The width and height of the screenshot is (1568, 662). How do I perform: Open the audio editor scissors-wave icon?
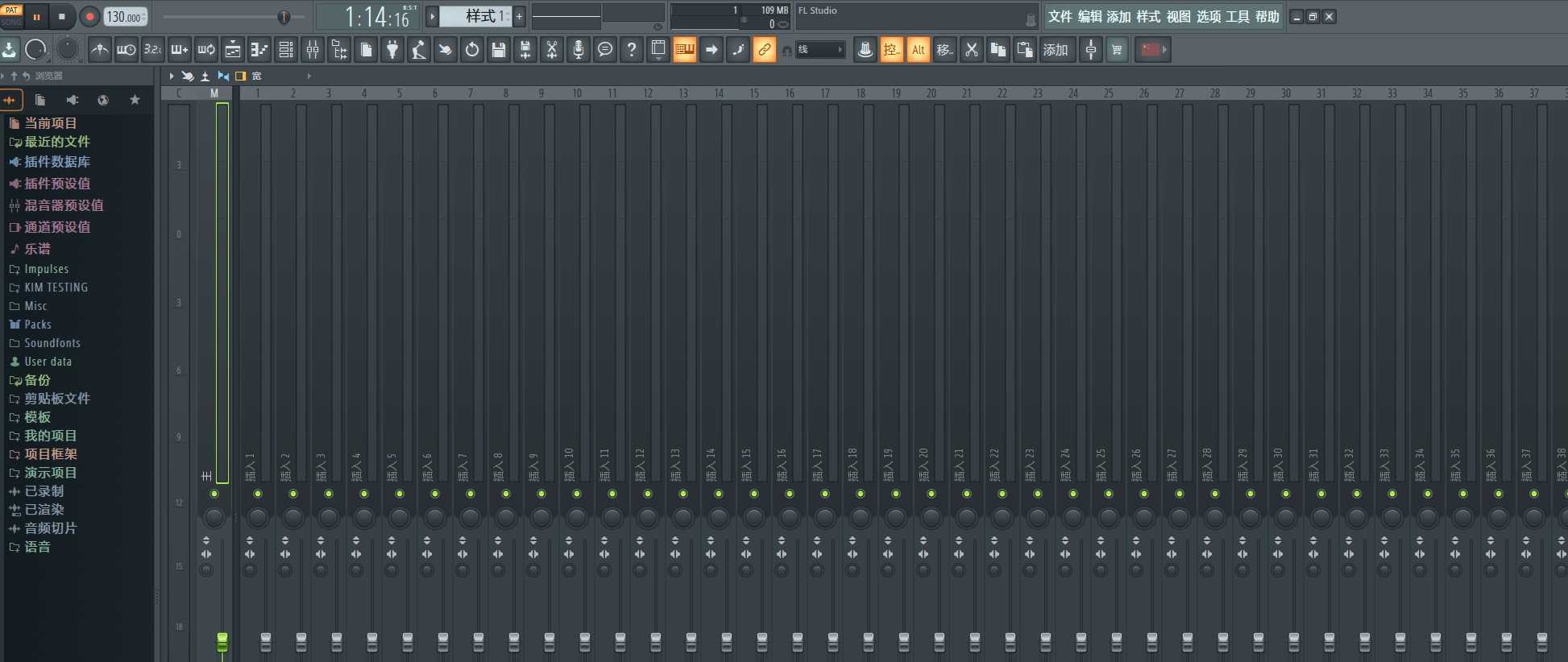(x=552, y=50)
